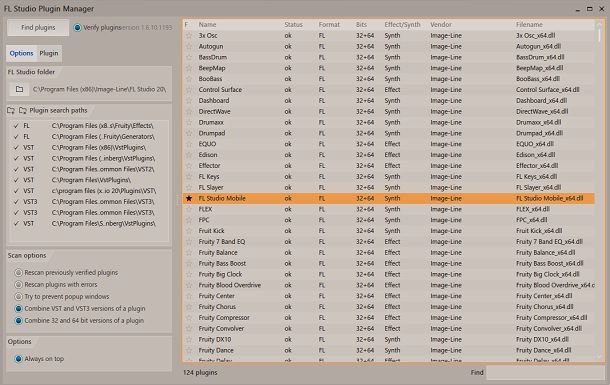Sort the list by Status column
This screenshot has height=385, width=610.
click(x=293, y=24)
